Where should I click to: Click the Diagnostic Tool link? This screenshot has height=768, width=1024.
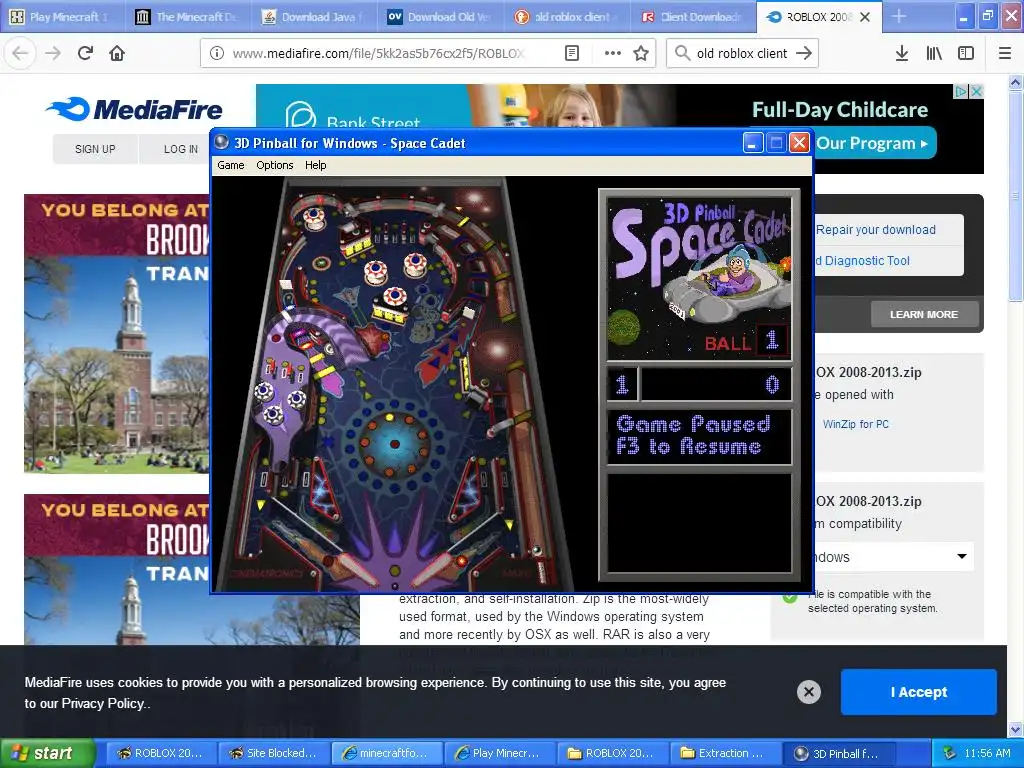(862, 261)
